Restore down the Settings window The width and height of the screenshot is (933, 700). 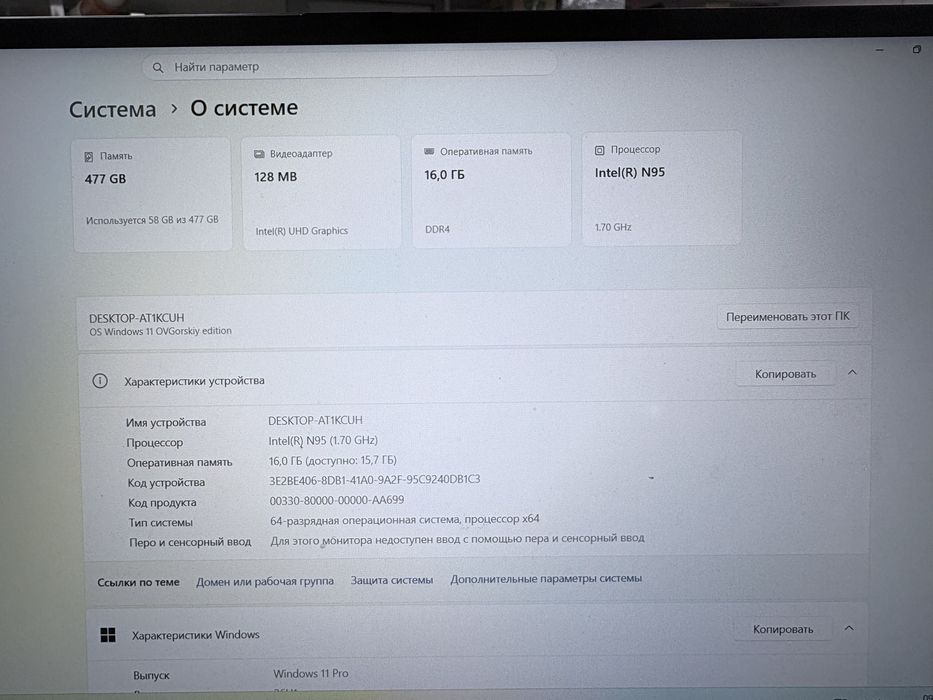coord(917,49)
